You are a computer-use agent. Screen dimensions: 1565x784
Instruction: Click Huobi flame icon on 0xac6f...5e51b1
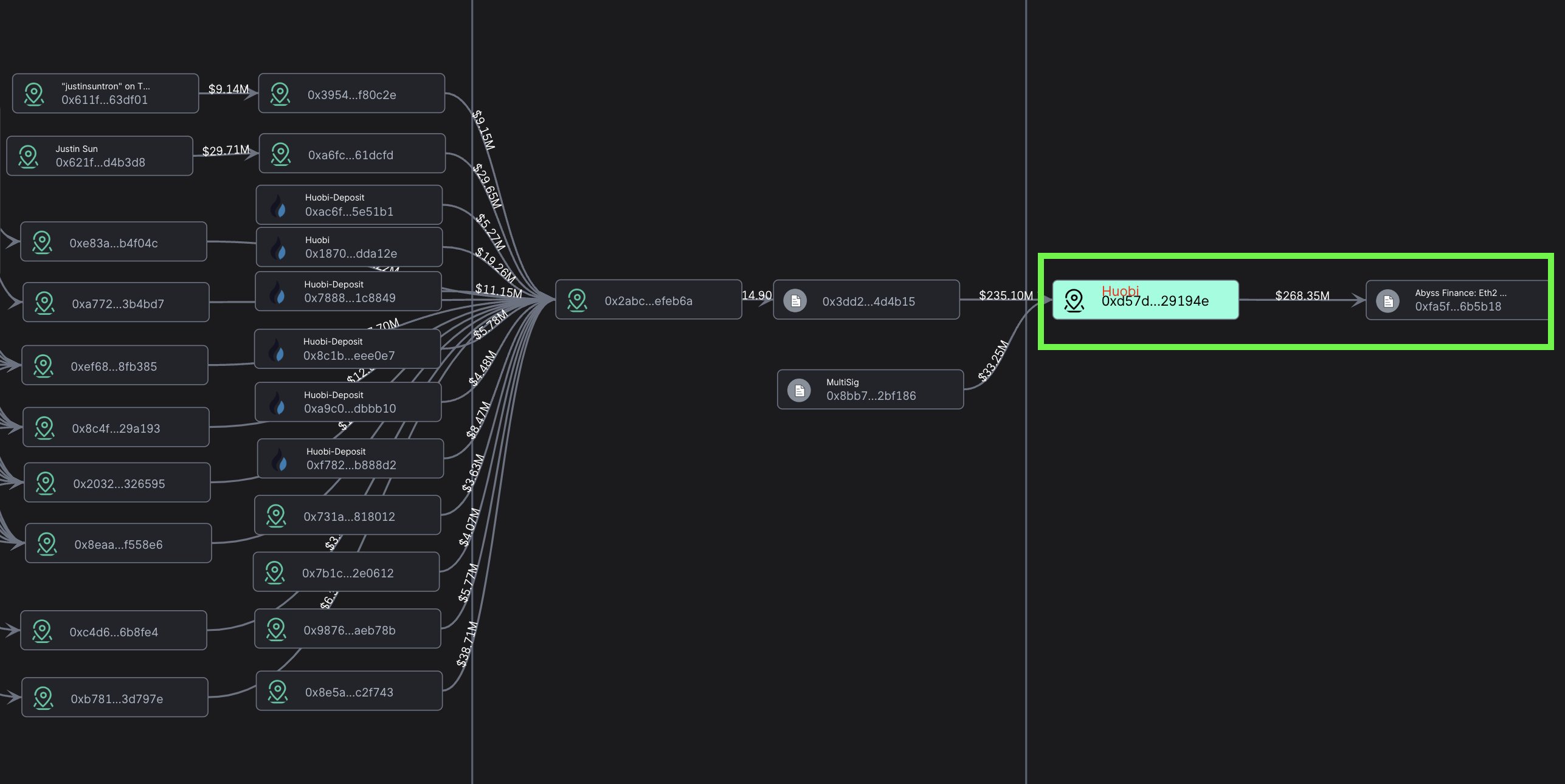coord(278,206)
